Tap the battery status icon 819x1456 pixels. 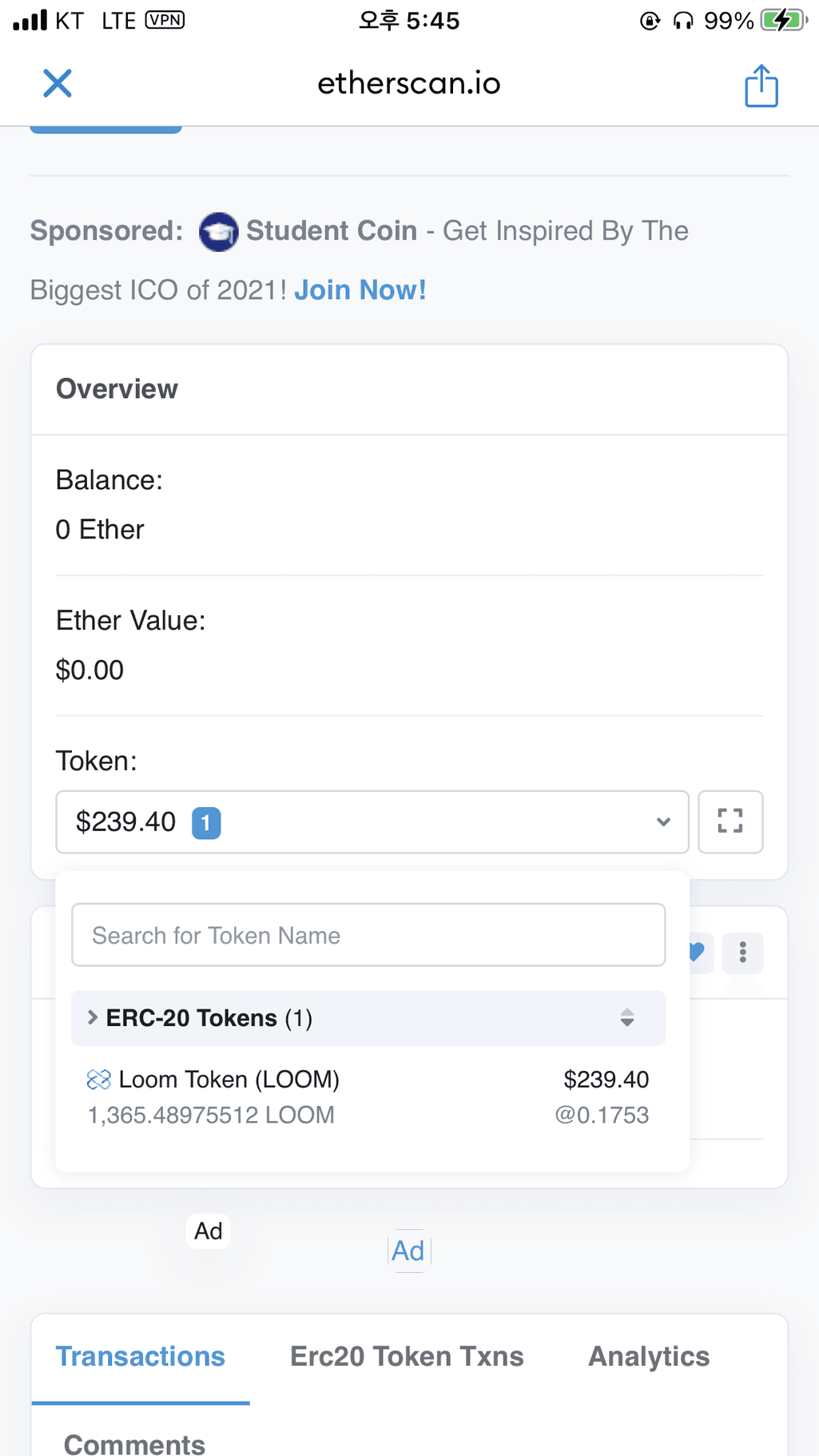click(x=785, y=20)
